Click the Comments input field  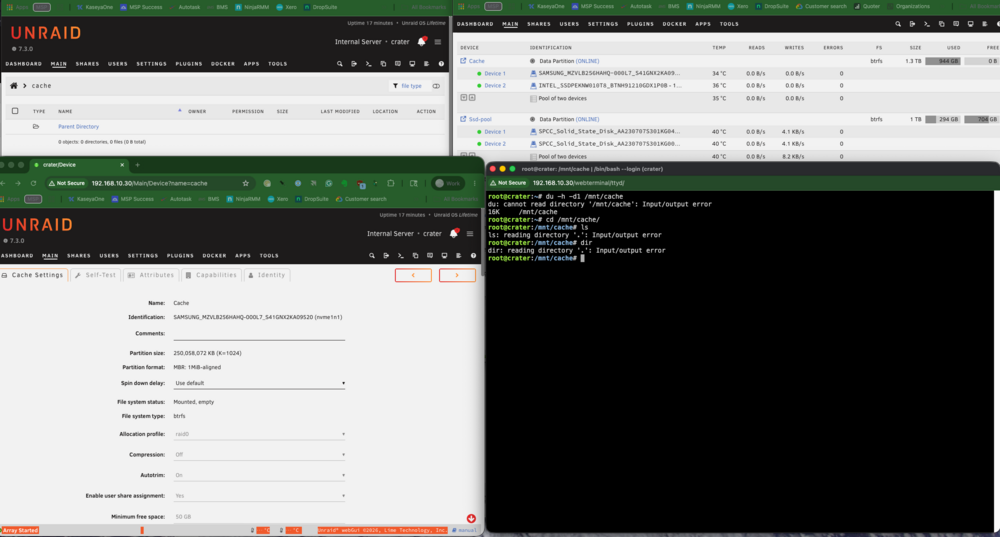(259, 334)
